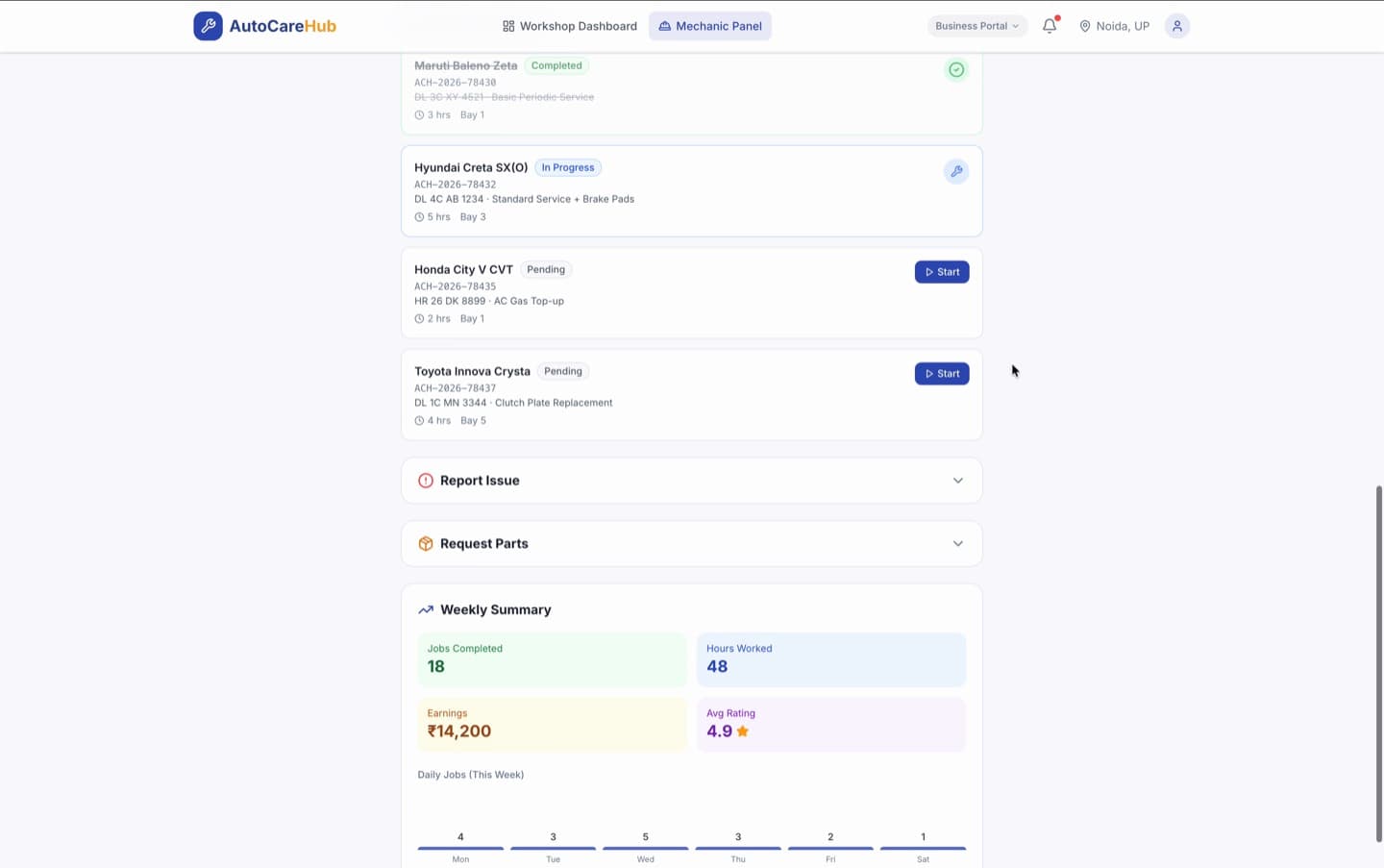
Task: Select the Mechanic Panel tab
Action: coord(710,26)
